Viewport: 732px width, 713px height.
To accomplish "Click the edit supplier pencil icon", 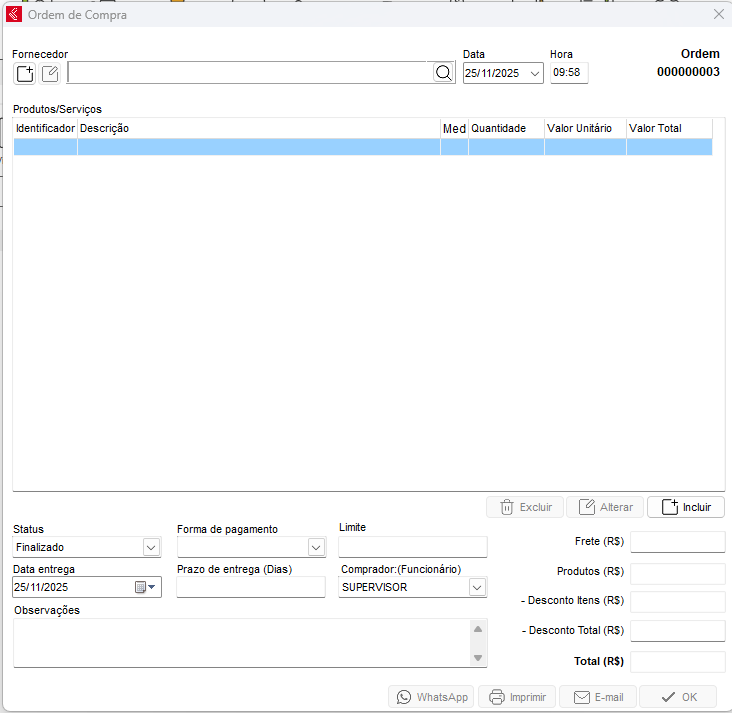I will point(50,73).
